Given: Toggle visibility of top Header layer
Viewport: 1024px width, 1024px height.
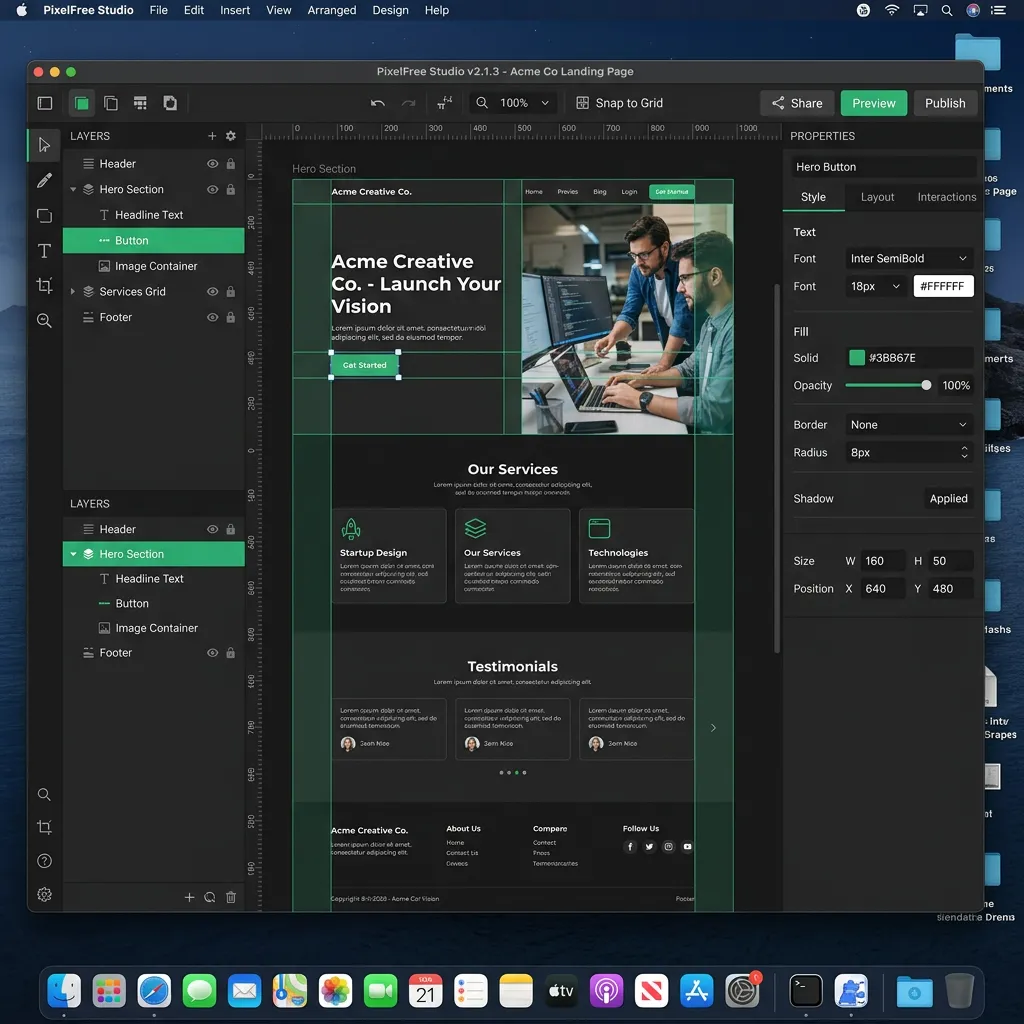Looking at the screenshot, I should [x=212, y=164].
